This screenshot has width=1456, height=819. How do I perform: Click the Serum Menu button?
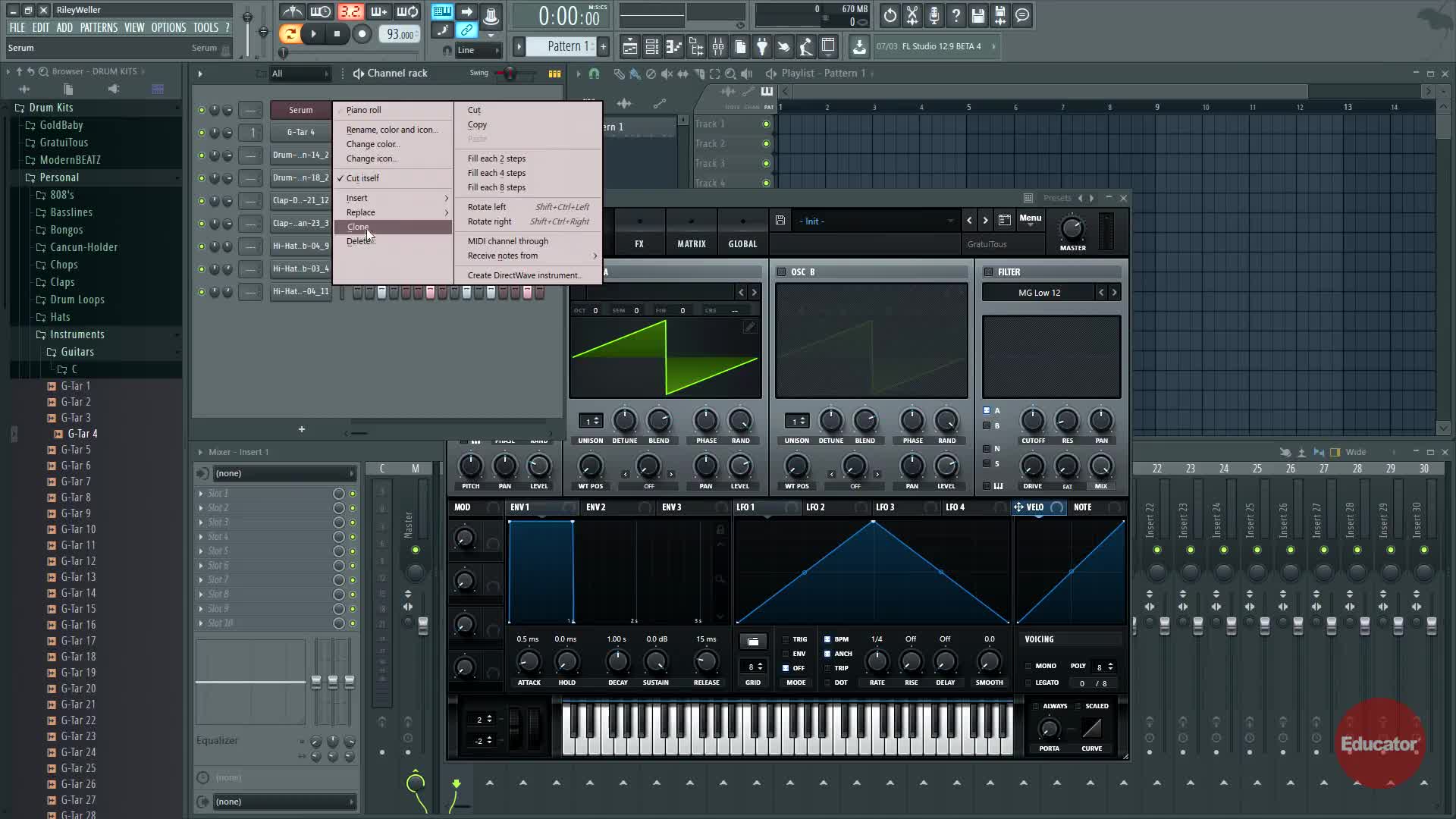(x=1030, y=218)
